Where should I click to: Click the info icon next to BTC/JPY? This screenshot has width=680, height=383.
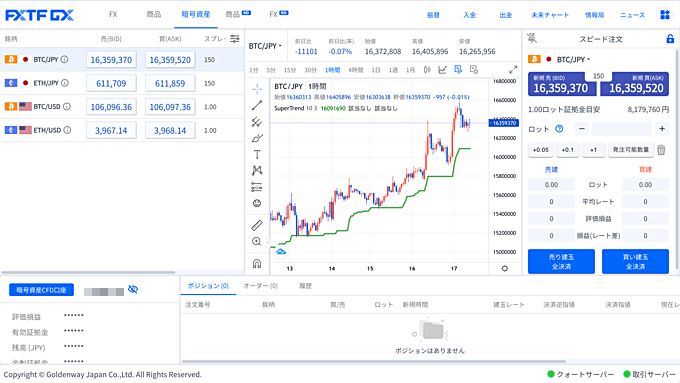pos(64,59)
